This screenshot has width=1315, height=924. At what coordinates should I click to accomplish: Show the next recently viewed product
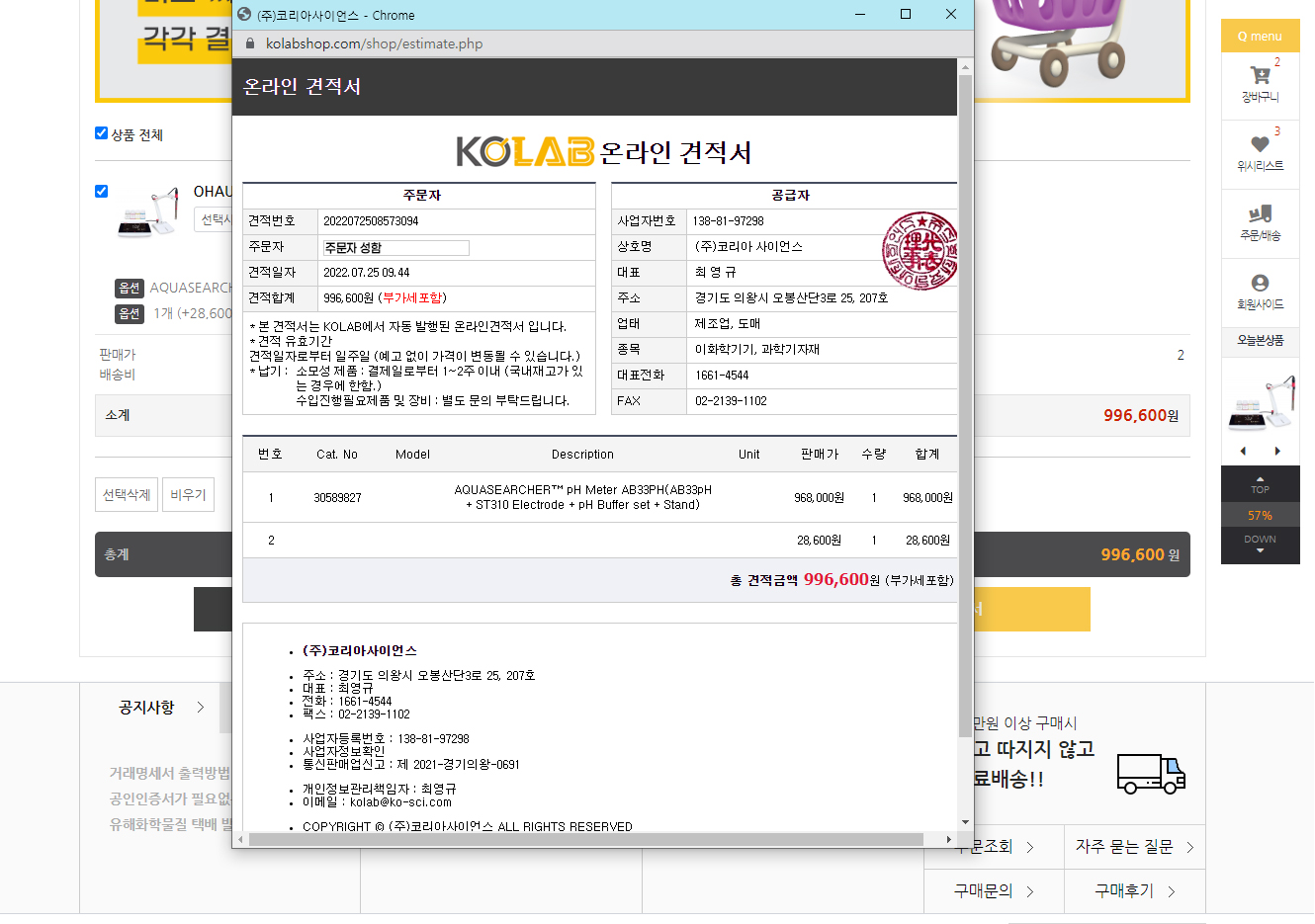pos(1277,451)
